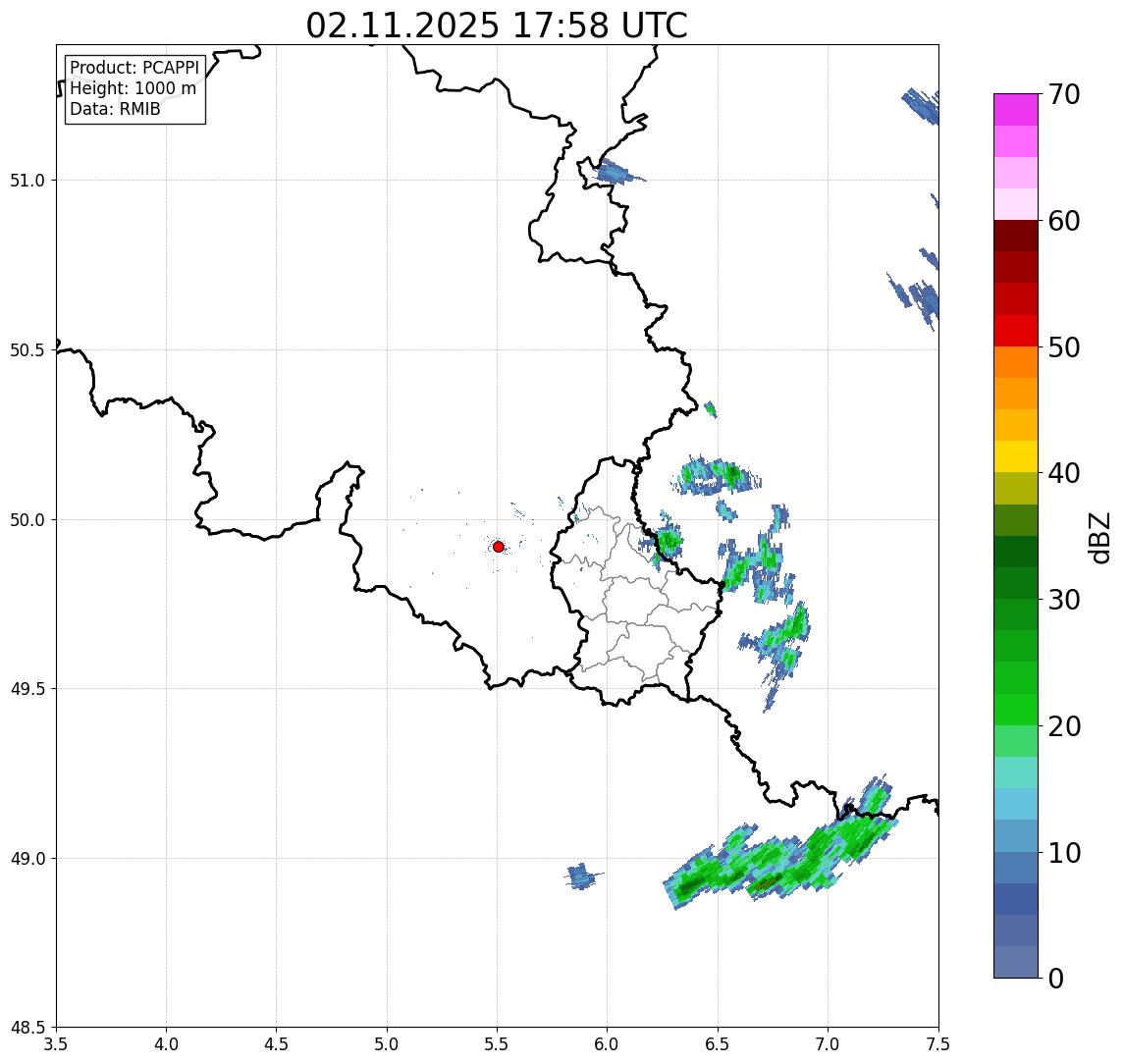Screen dimensions: 1124x1064
Task: Click the latitude axis label 48.5
Action: pyautogui.click(x=27, y=1028)
